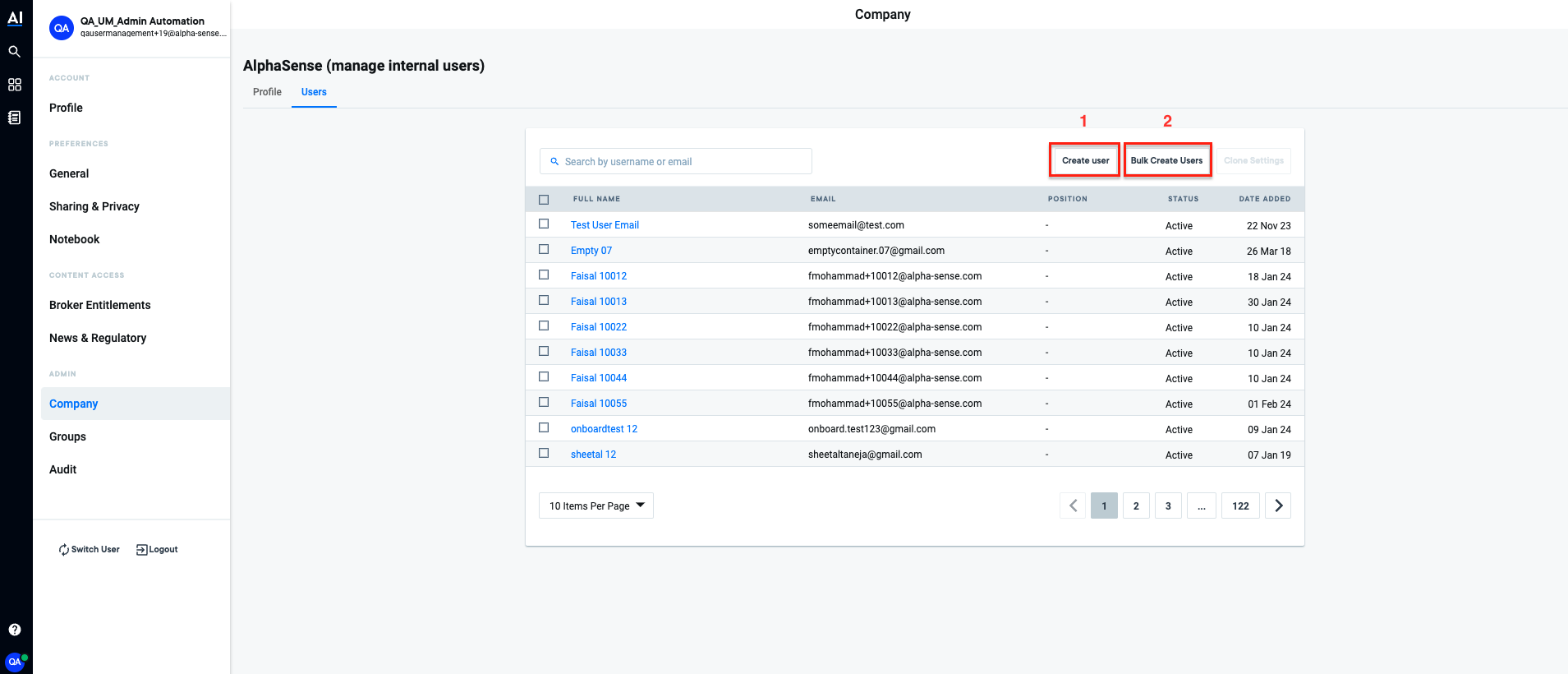
Task: Open the Faisal 10013 user link
Action: (x=599, y=302)
